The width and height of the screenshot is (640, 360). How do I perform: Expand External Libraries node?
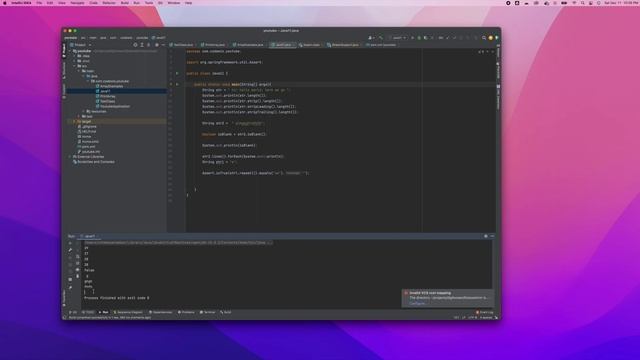pos(70,157)
